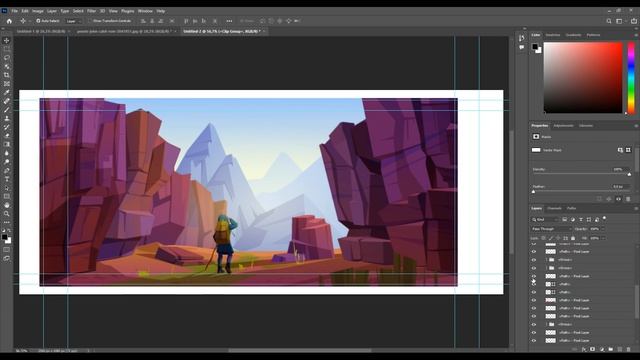Viewport: 640px width, 360px height.
Task: Toggle filter for type layers icon
Action: coord(581,220)
